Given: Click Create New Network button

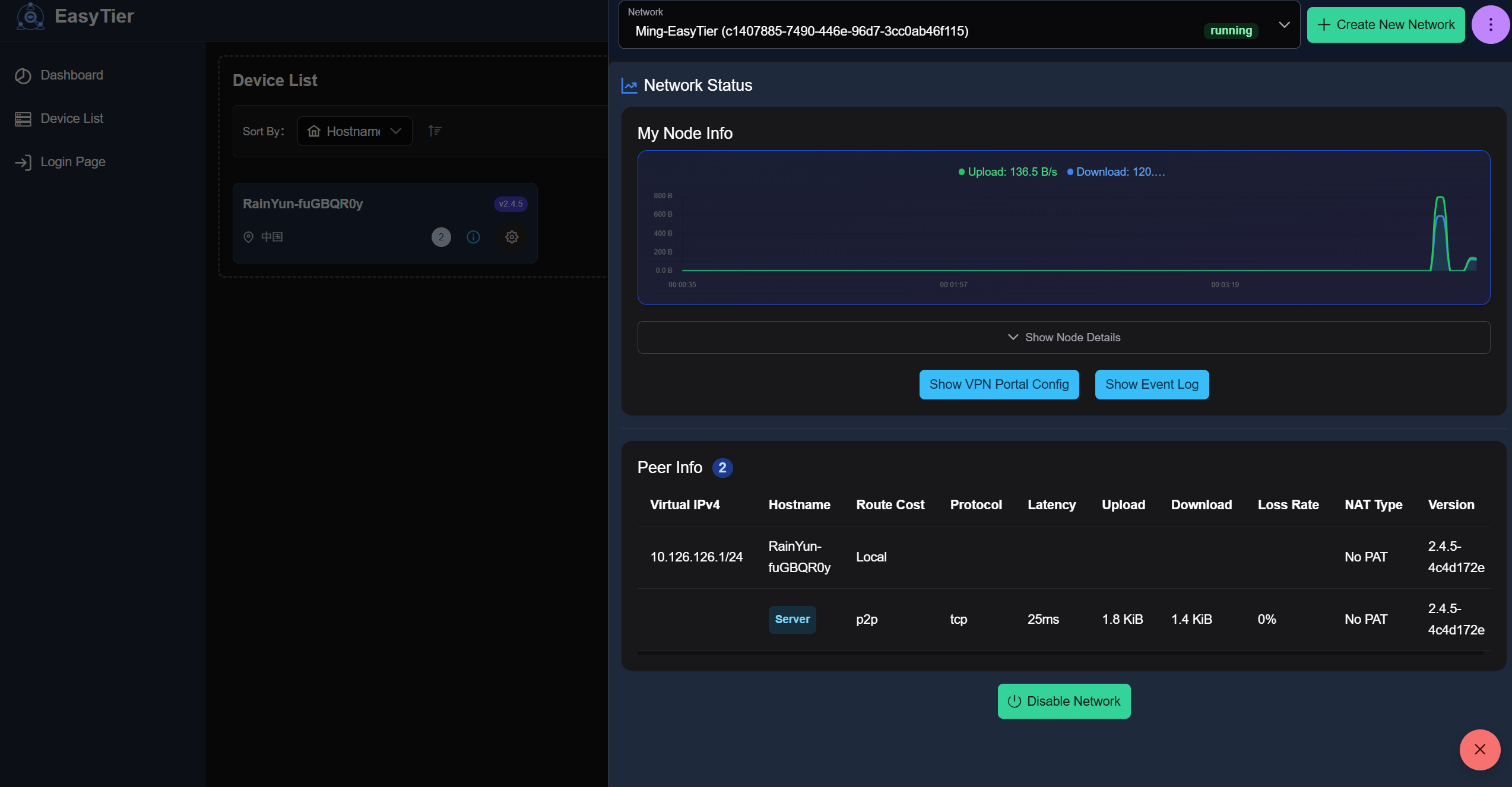Looking at the screenshot, I should (1386, 25).
